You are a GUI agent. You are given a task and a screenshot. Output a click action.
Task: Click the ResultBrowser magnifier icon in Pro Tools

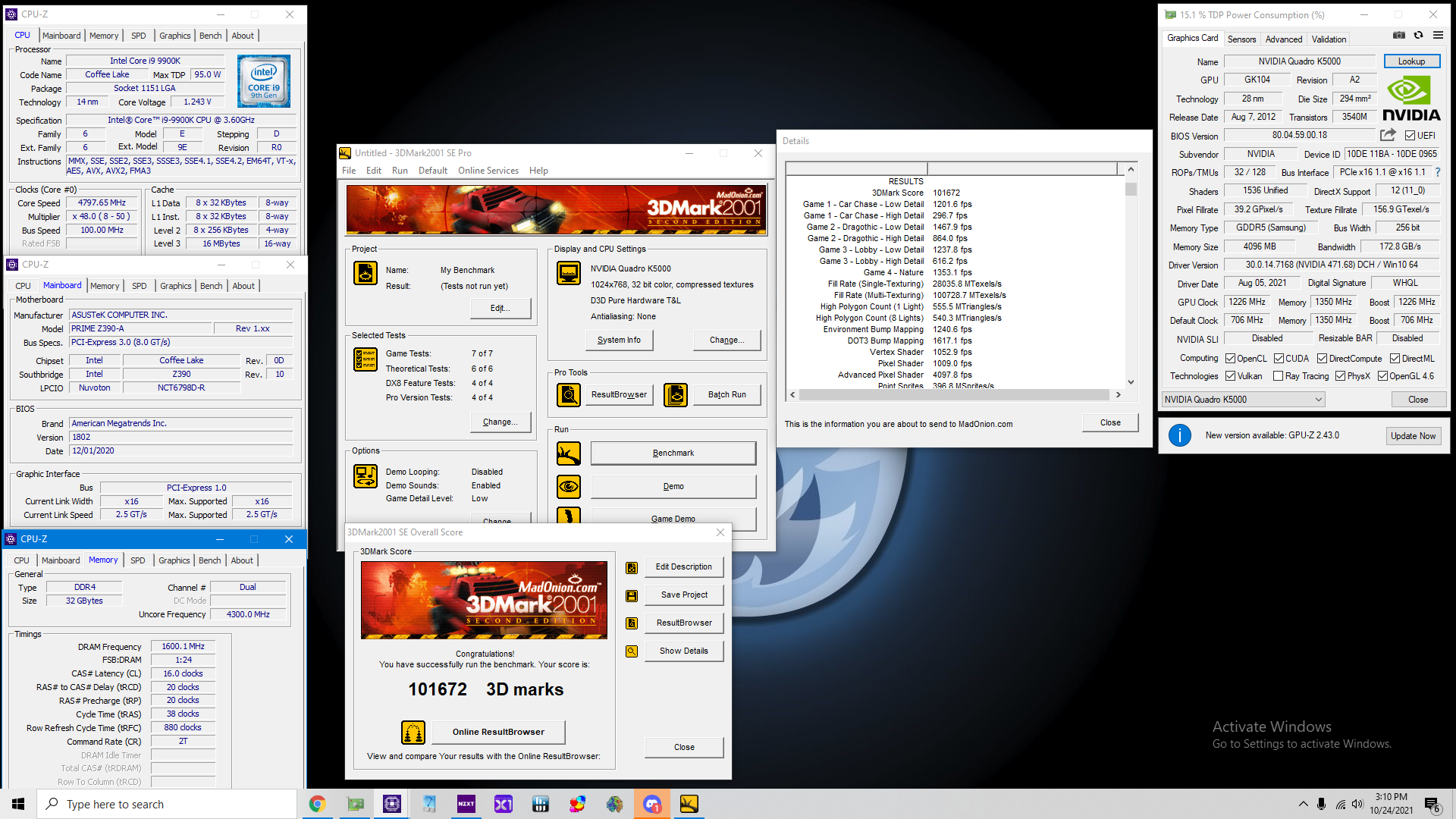point(569,394)
